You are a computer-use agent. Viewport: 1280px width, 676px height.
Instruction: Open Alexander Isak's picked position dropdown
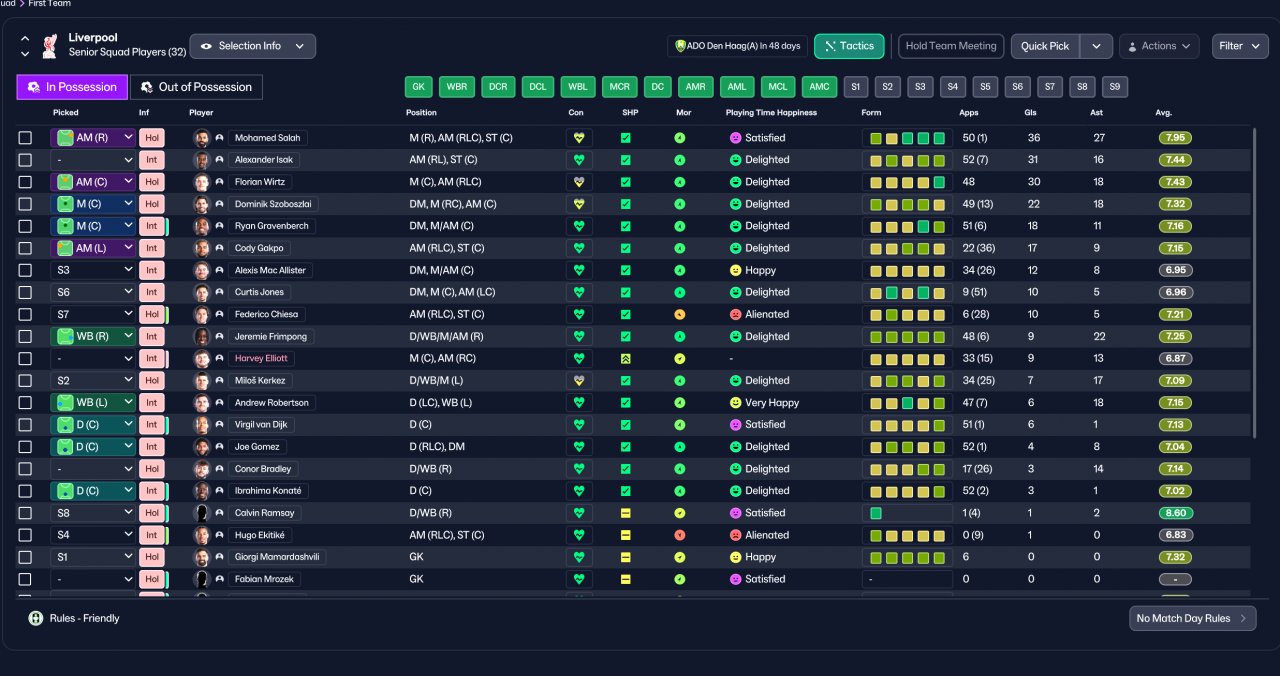click(93, 160)
